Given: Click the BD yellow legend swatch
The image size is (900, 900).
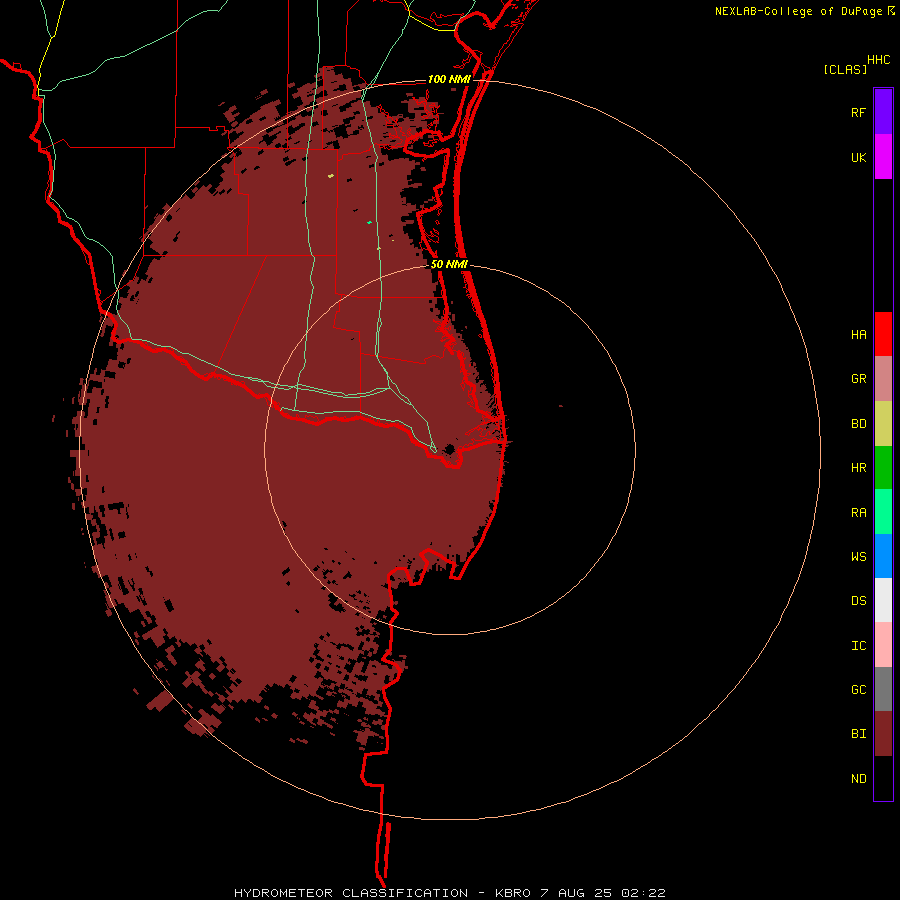Looking at the screenshot, I should [x=883, y=423].
